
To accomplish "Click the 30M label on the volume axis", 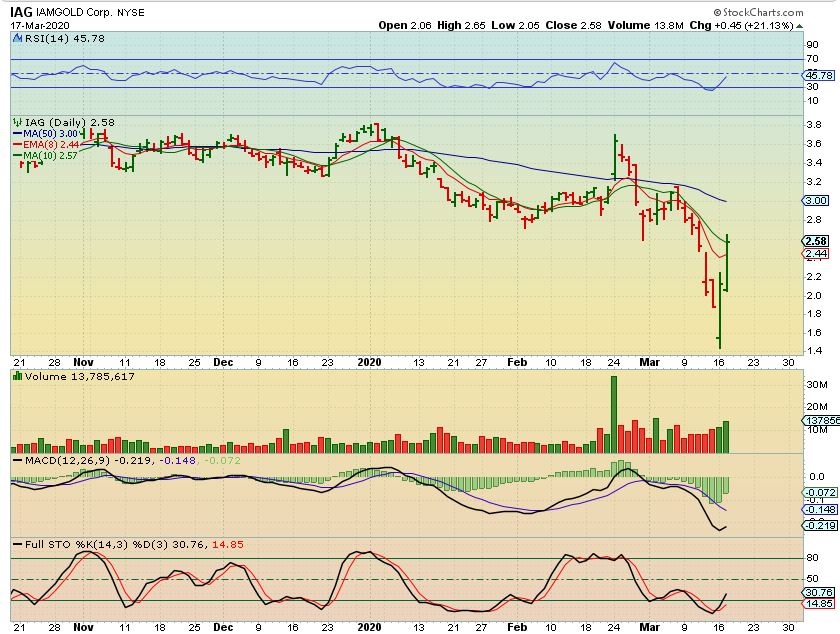I will [x=817, y=384].
